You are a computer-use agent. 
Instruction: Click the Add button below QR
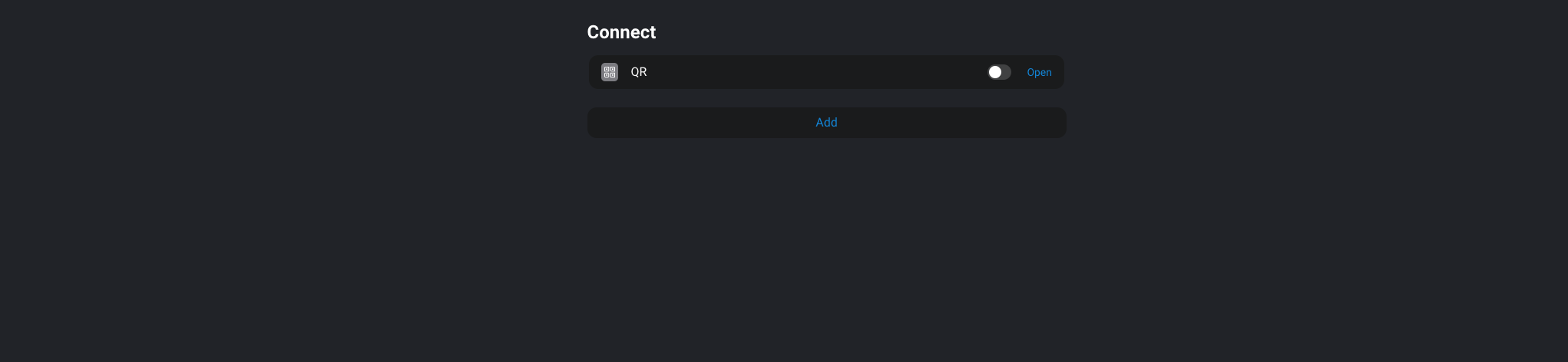click(x=826, y=123)
